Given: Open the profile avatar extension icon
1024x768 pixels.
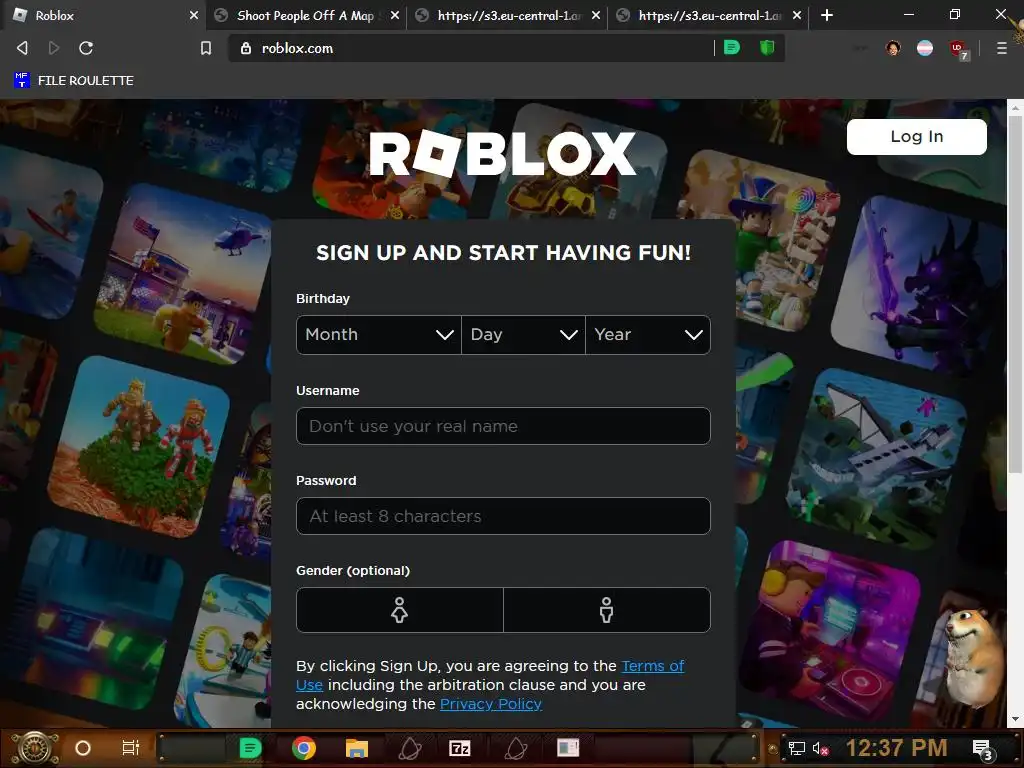Looking at the screenshot, I should (x=893, y=48).
